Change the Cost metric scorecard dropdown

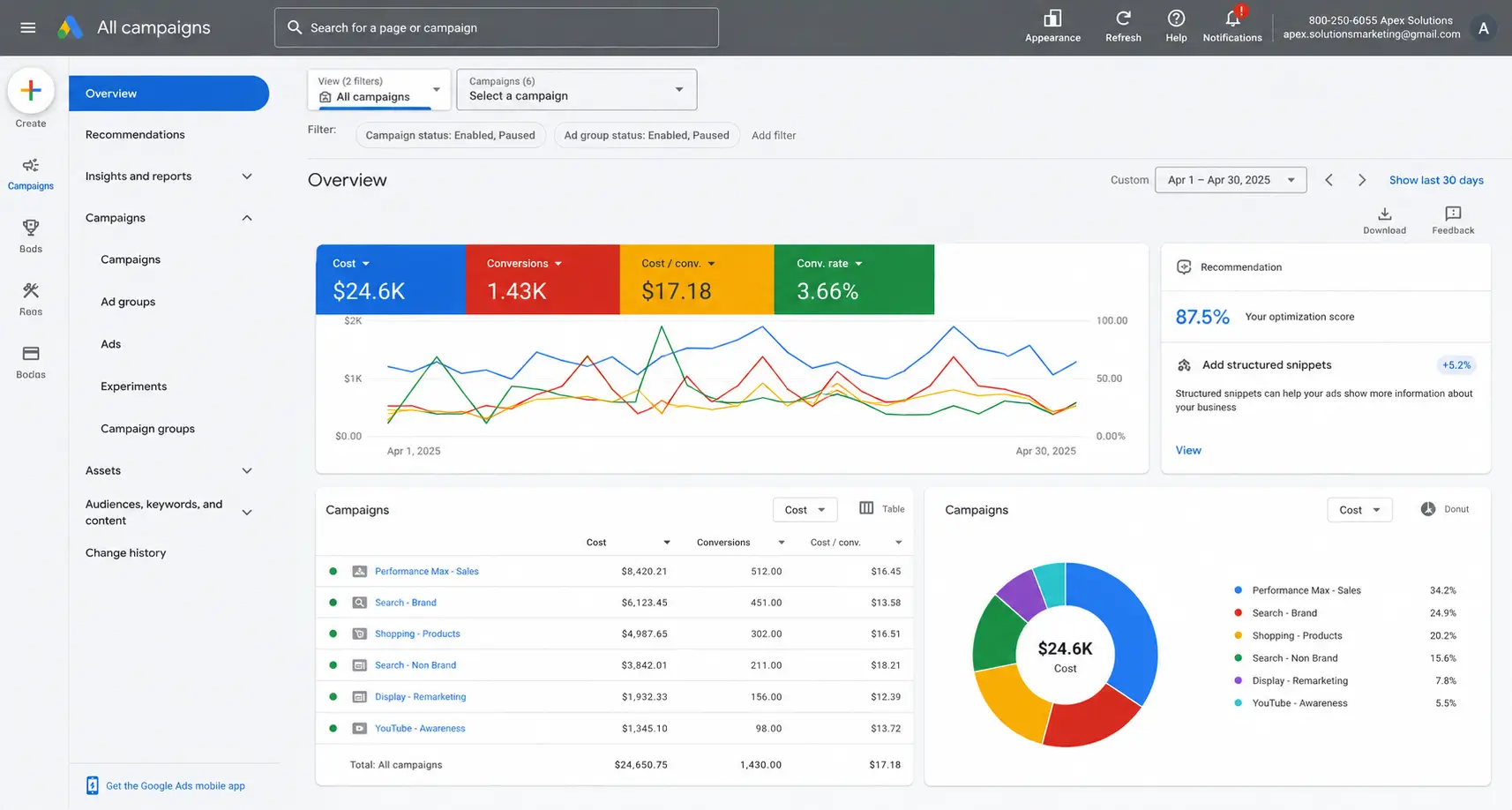[x=351, y=264]
